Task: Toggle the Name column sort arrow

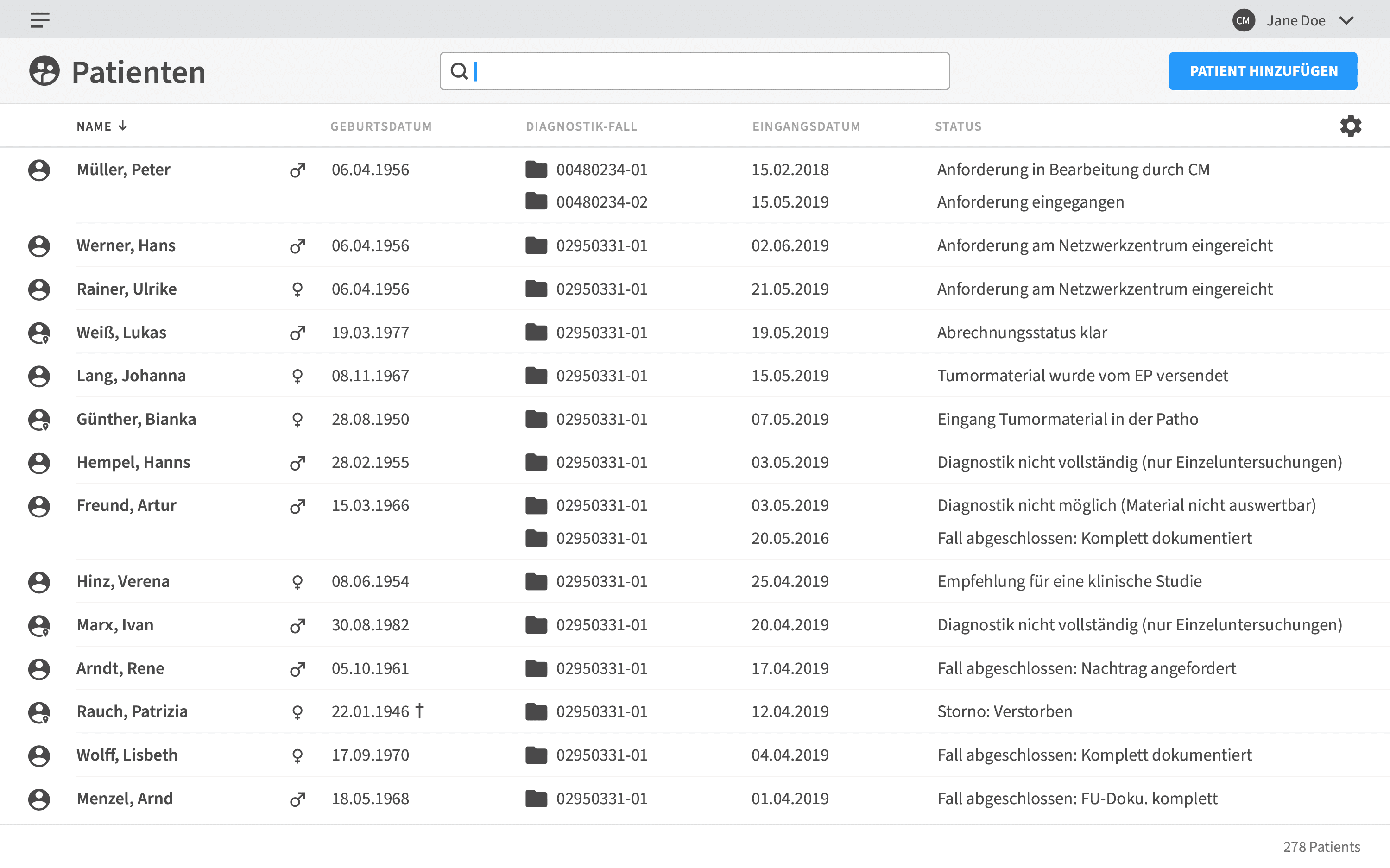Action: 122,126
